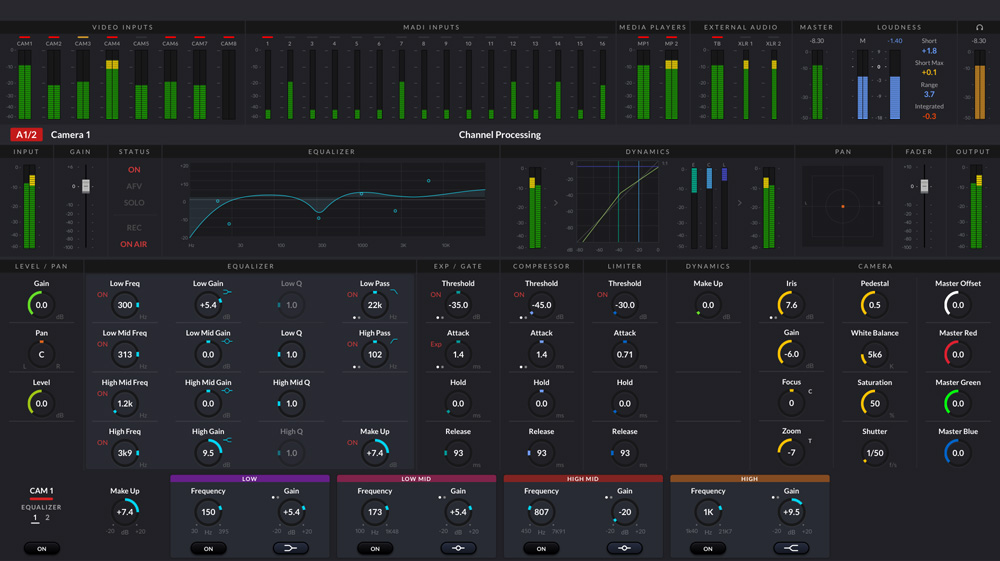This screenshot has width=1000, height=561.
Task: Select the A1/2 channel label
Action: (x=26, y=135)
